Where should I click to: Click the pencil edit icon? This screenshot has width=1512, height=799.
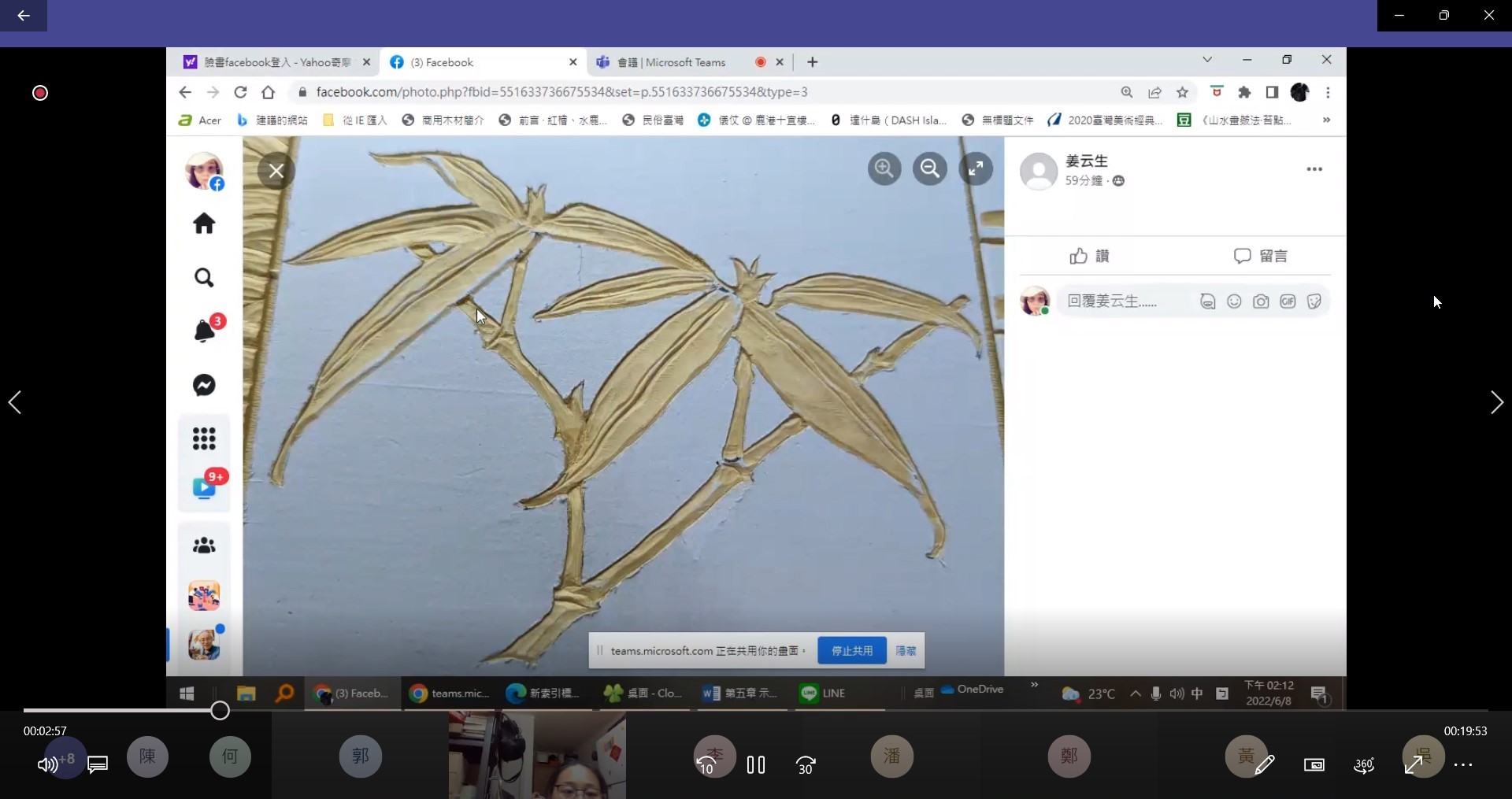click(x=1265, y=764)
